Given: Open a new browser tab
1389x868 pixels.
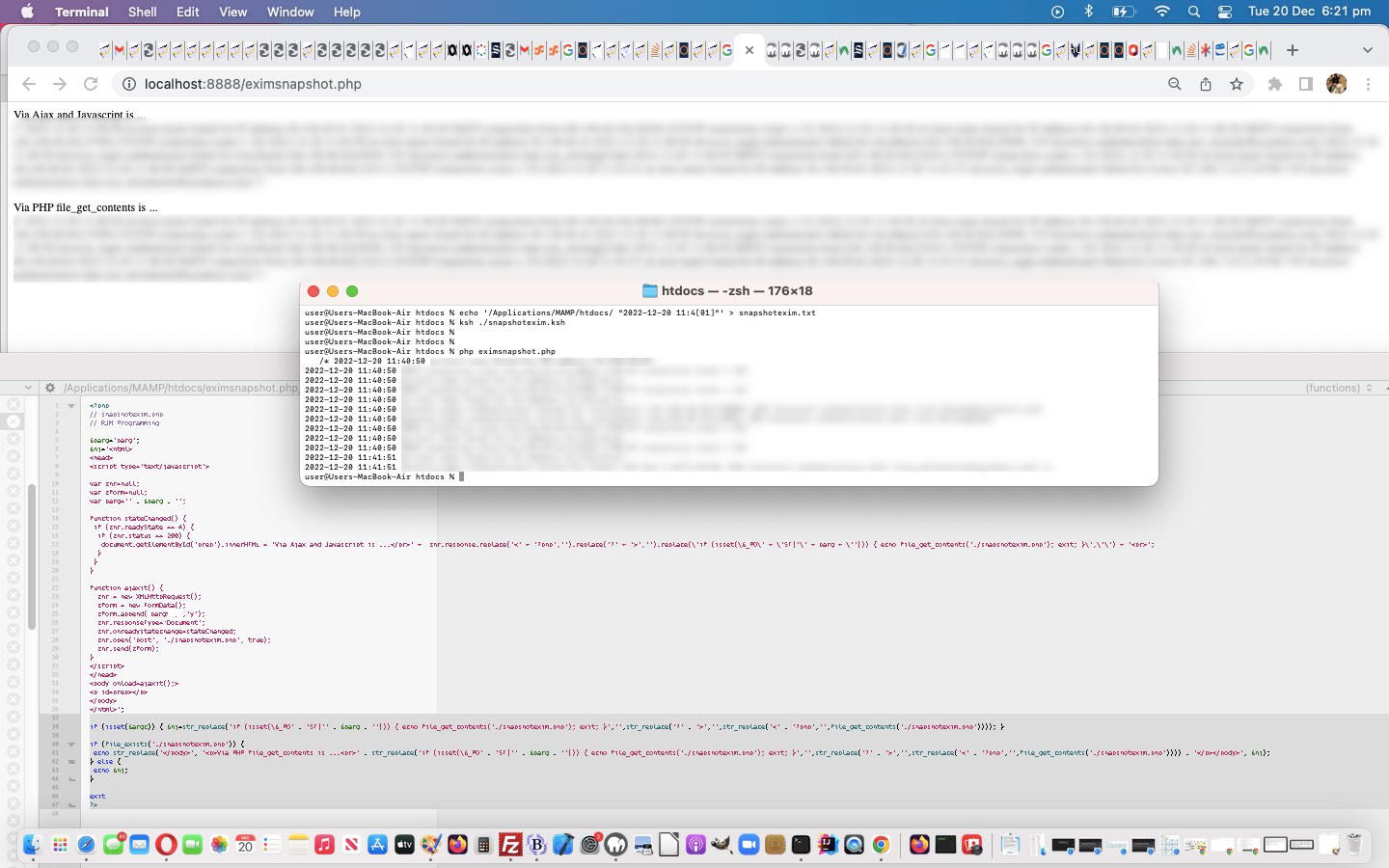Looking at the screenshot, I should (1293, 49).
